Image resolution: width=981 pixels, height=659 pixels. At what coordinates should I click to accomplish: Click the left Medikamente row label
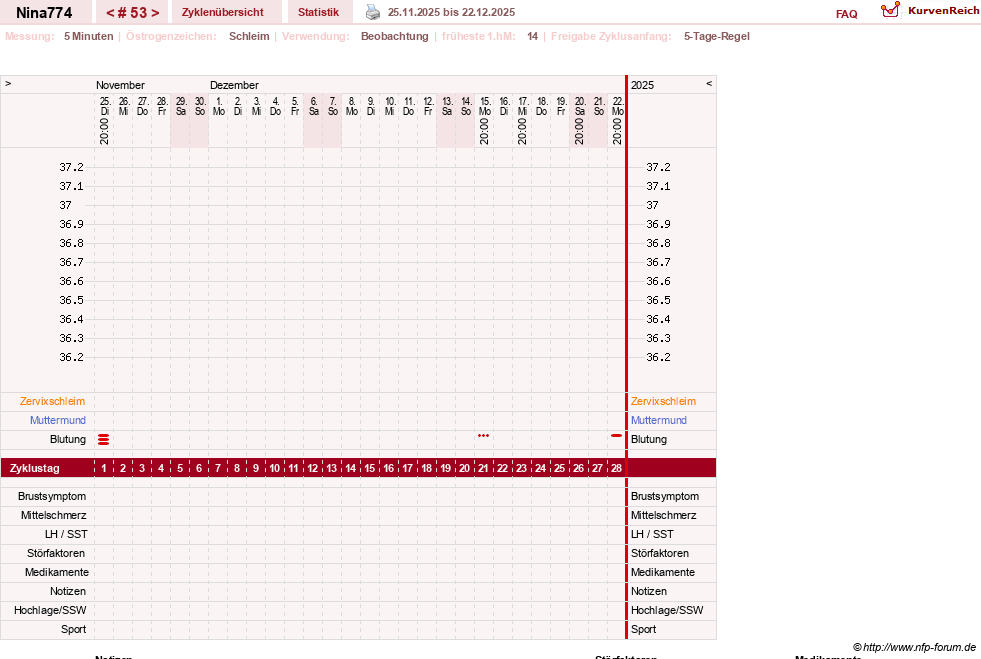(57, 572)
